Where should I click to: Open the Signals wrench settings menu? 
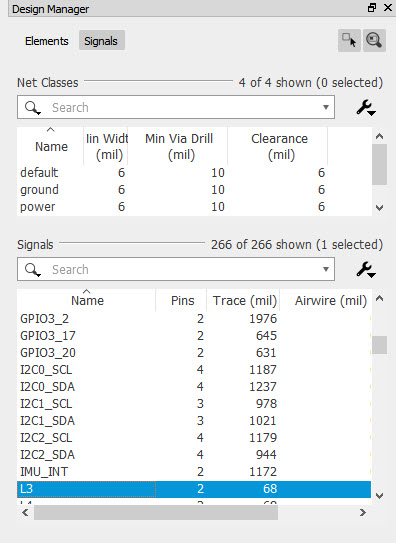[x=366, y=269]
